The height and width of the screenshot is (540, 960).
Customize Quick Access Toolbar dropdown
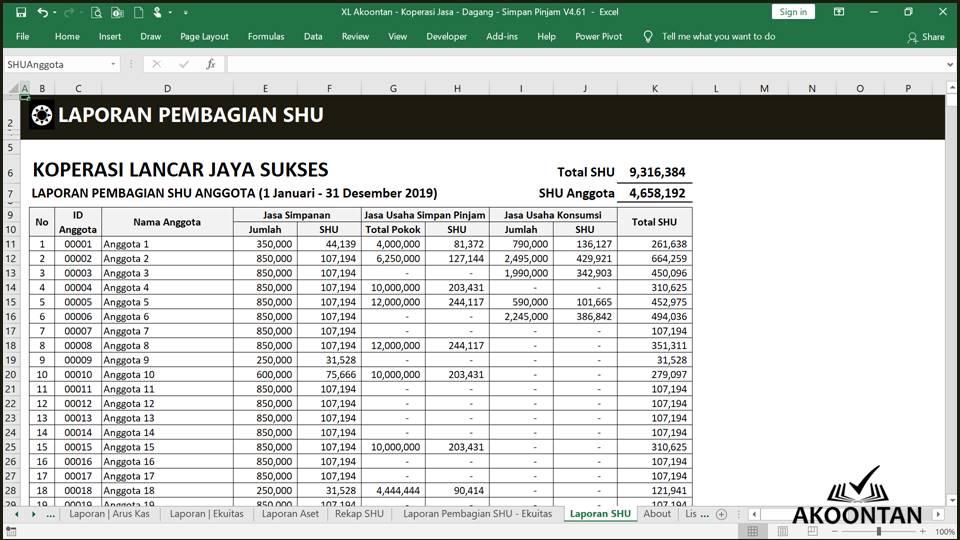point(186,12)
